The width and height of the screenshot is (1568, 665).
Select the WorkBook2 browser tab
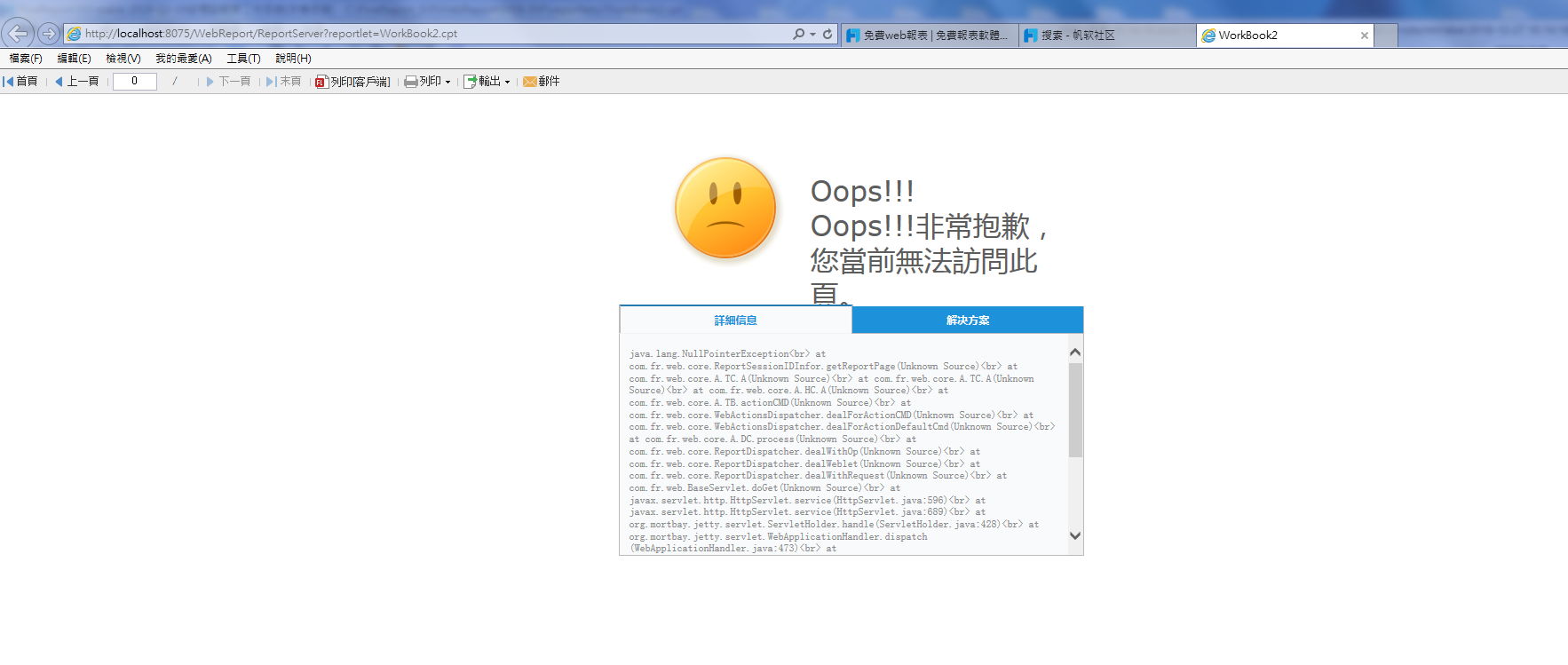click(x=1285, y=36)
